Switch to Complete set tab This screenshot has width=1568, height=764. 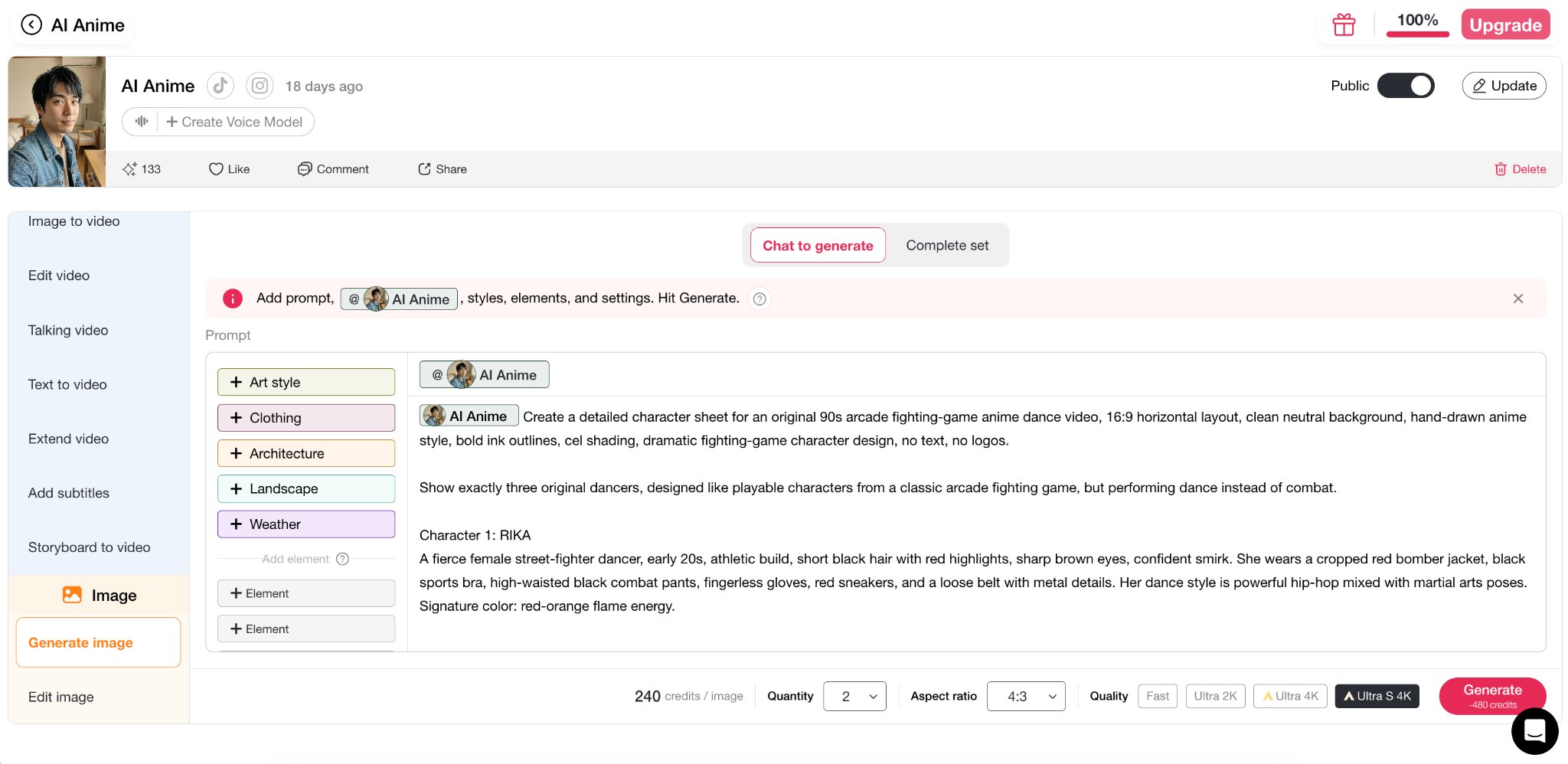click(x=947, y=245)
